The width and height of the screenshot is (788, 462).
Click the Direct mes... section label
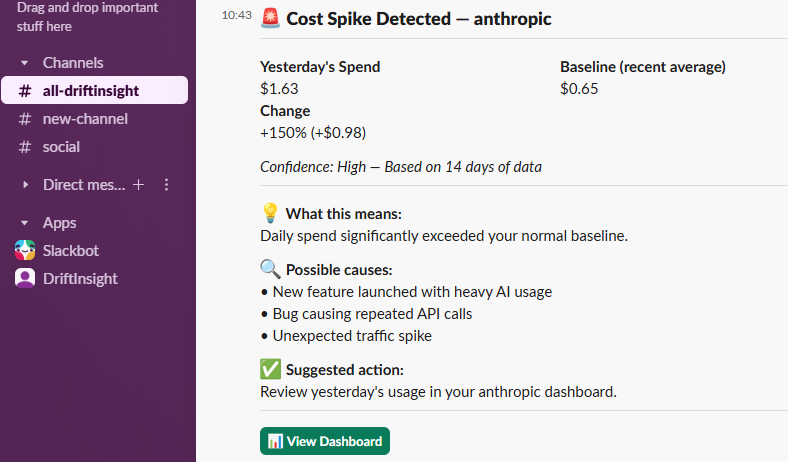[x=84, y=184]
